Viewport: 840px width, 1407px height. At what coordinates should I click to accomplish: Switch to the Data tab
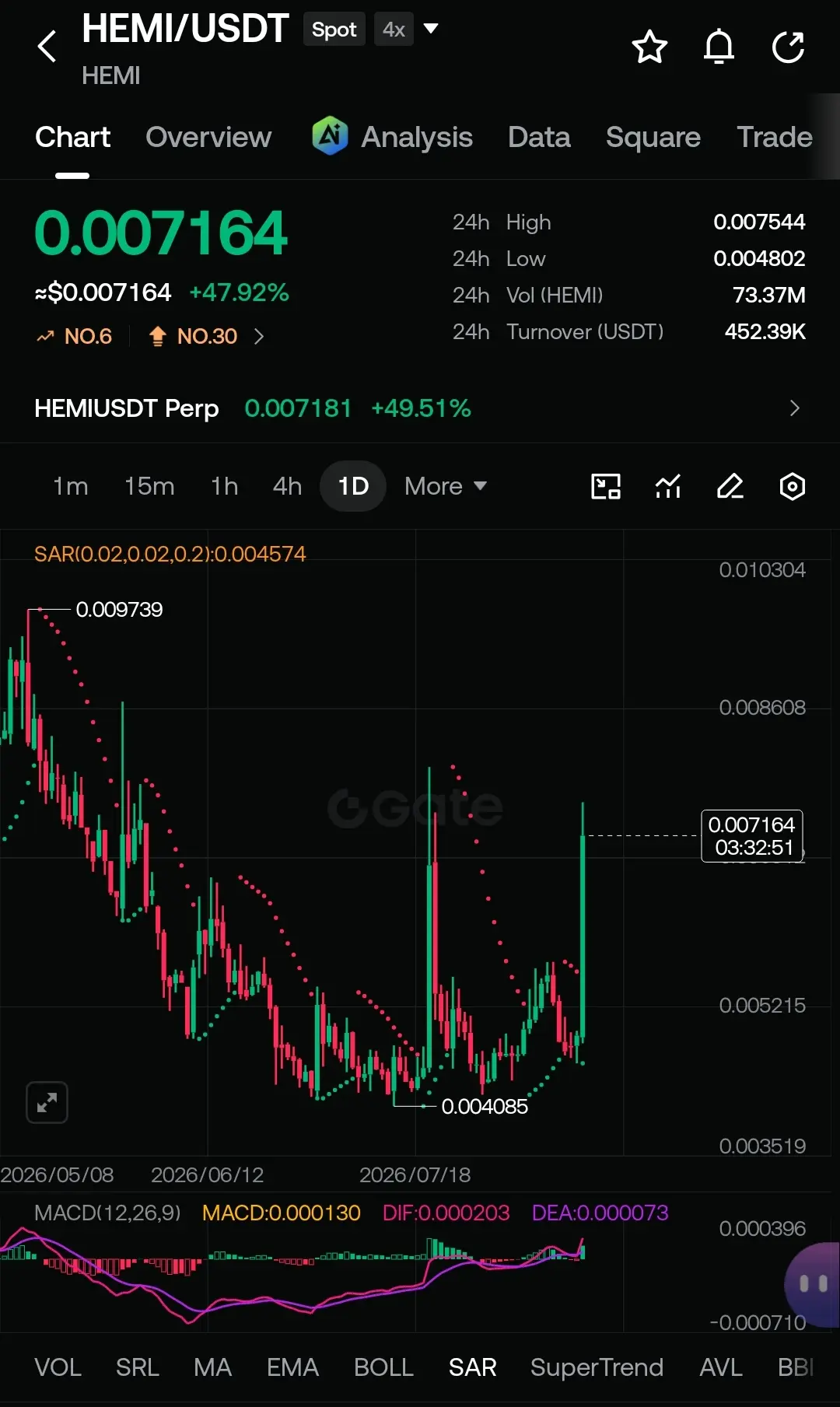pyautogui.click(x=539, y=137)
